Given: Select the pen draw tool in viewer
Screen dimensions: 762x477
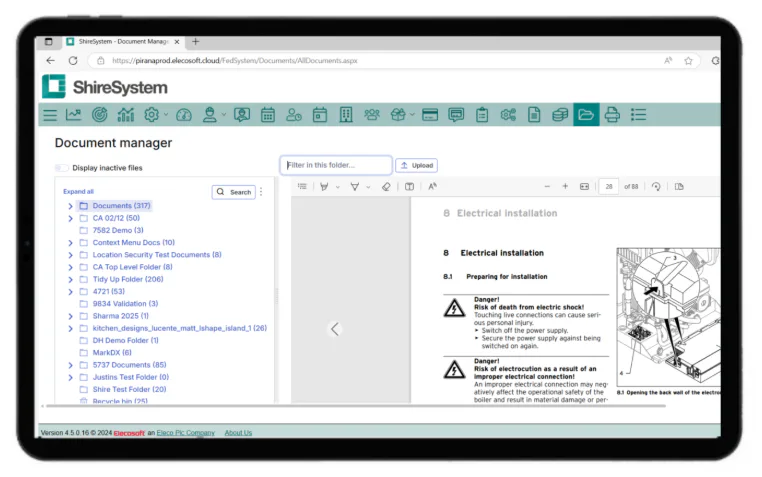Looking at the screenshot, I should (x=355, y=187).
